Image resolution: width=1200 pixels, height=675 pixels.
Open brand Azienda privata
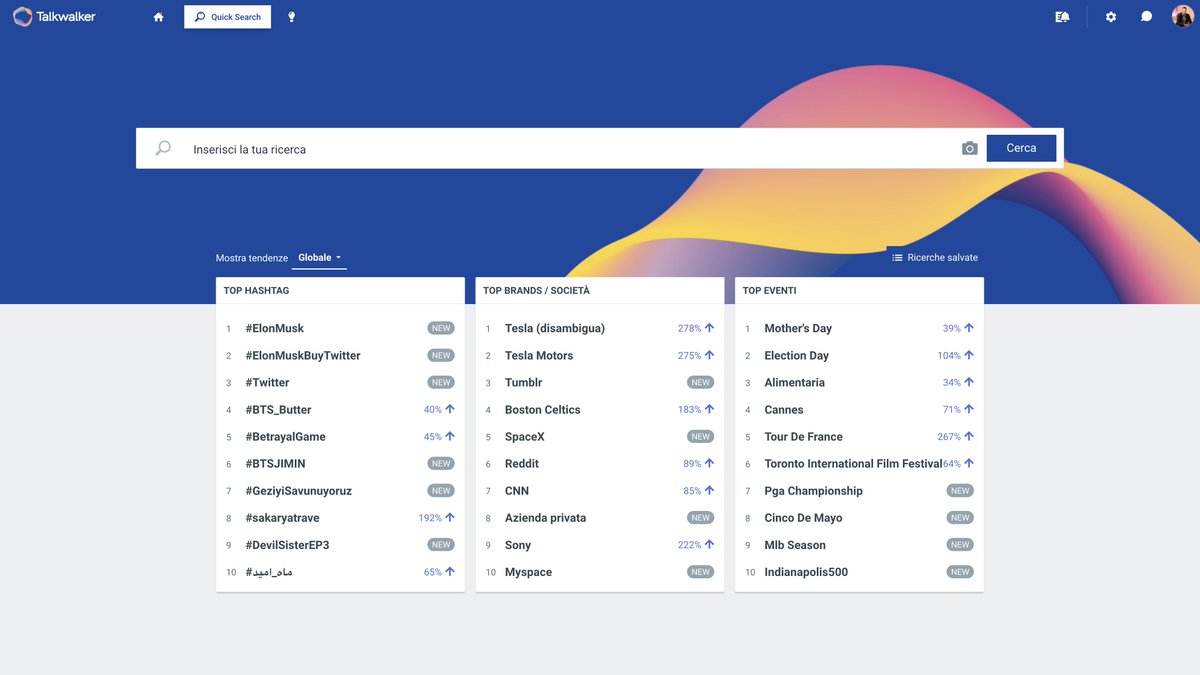545,517
